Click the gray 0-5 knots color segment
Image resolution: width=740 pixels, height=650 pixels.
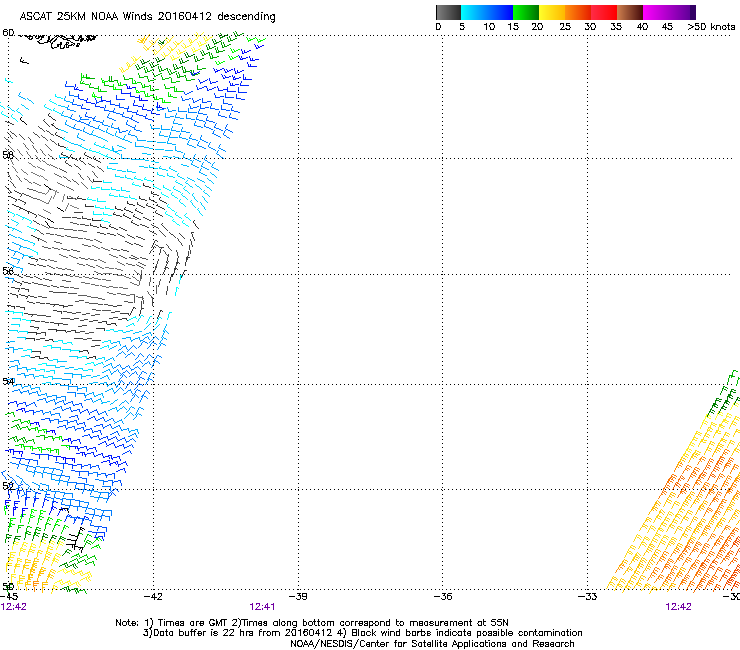(448, 12)
